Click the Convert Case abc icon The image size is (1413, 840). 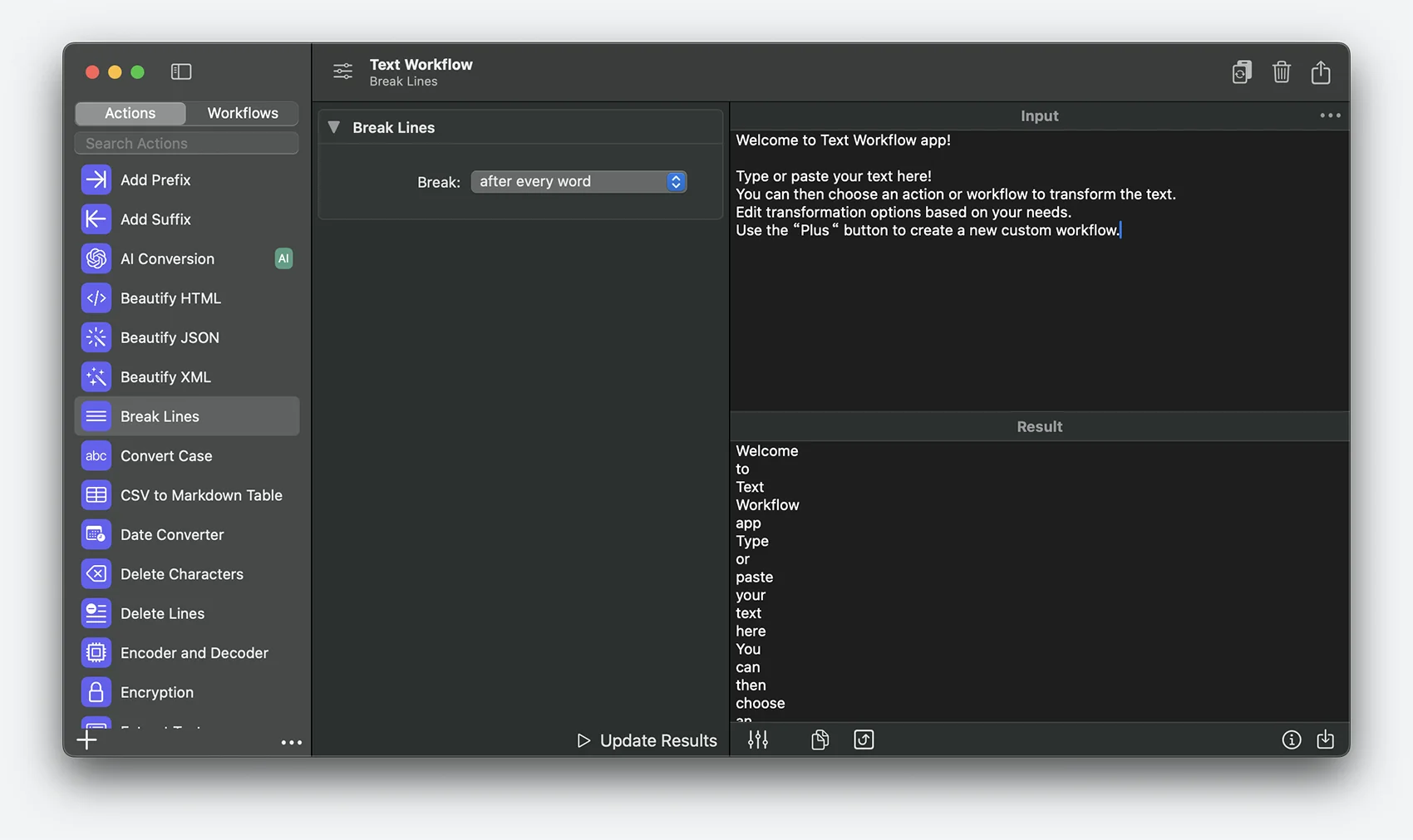coord(96,456)
